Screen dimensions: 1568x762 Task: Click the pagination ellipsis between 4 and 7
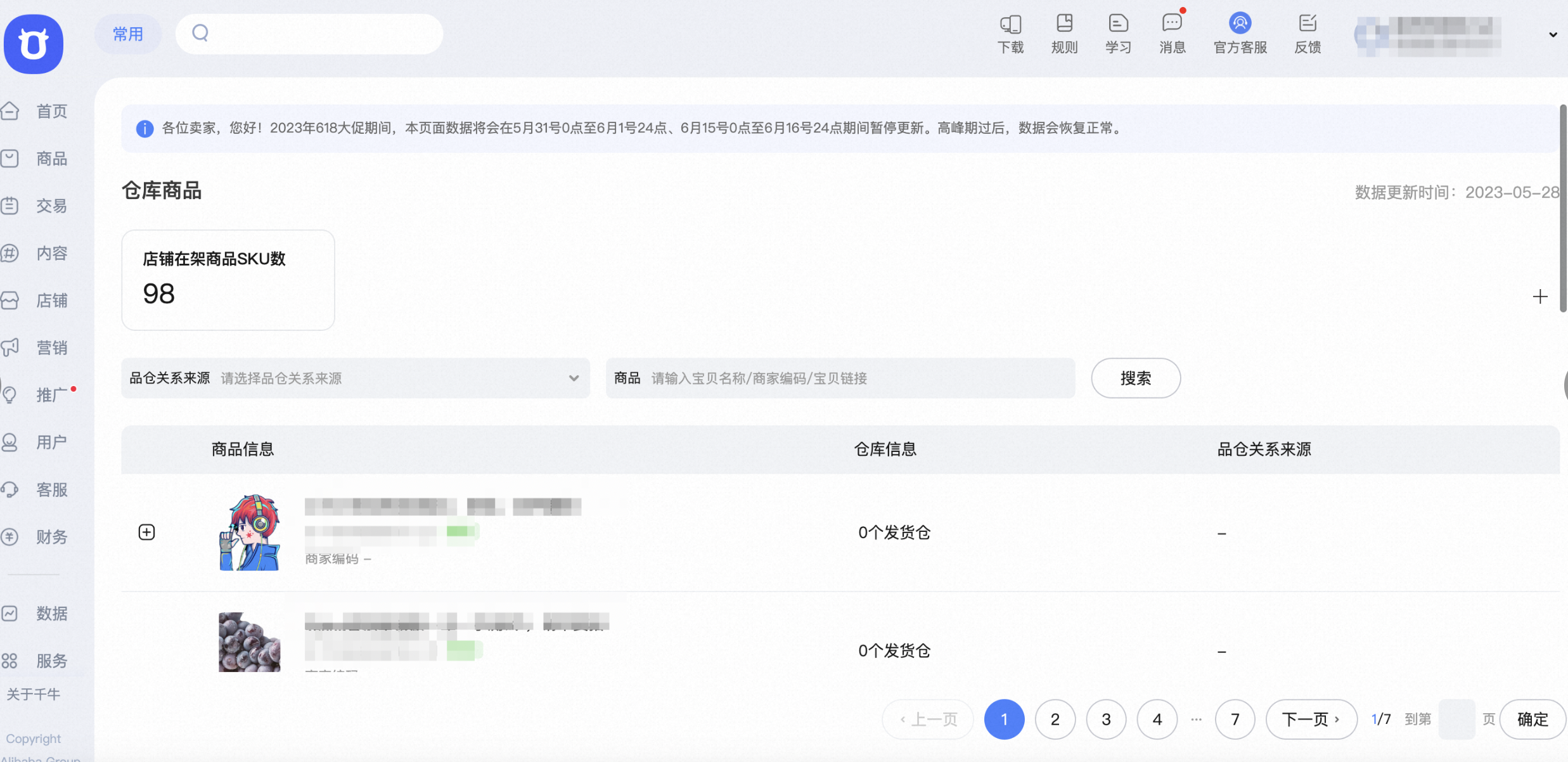[x=1196, y=720]
